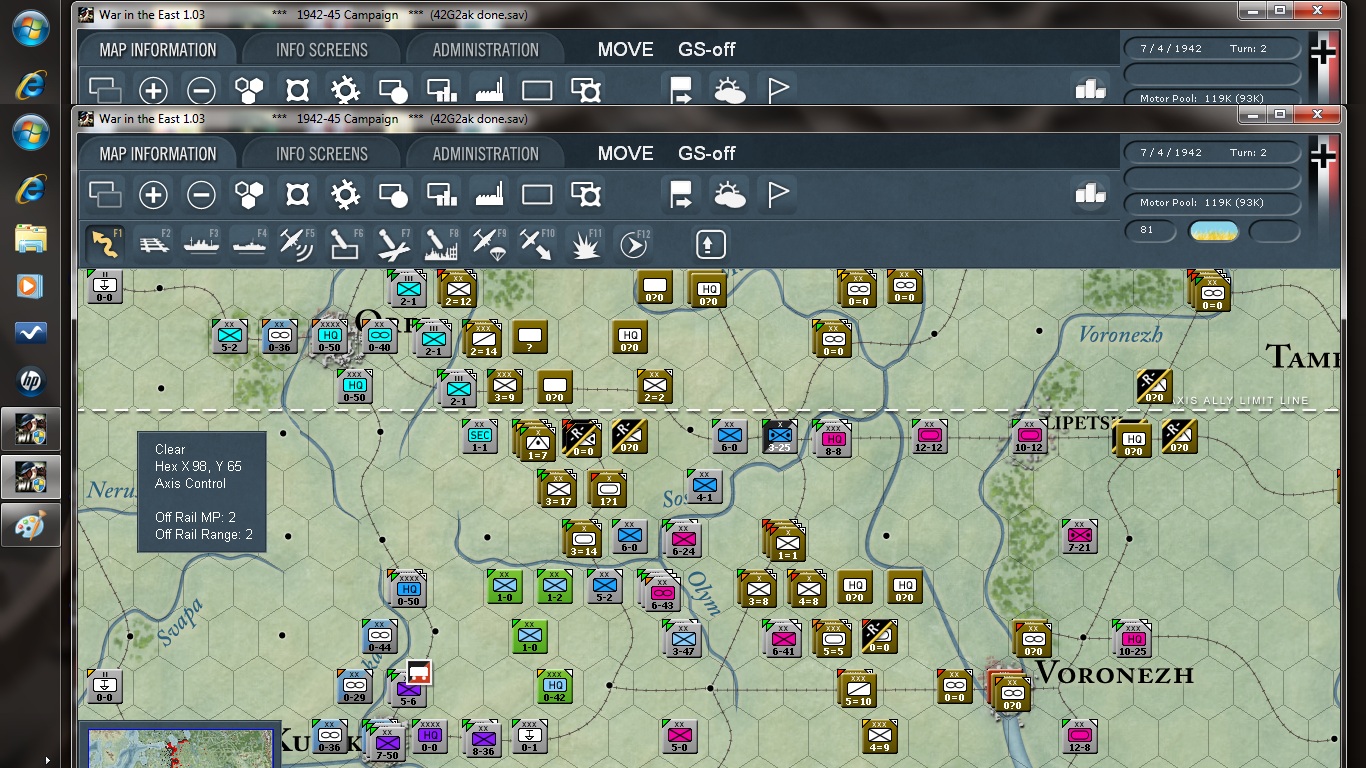Select the Soviet unit counter 5=10

click(x=859, y=689)
